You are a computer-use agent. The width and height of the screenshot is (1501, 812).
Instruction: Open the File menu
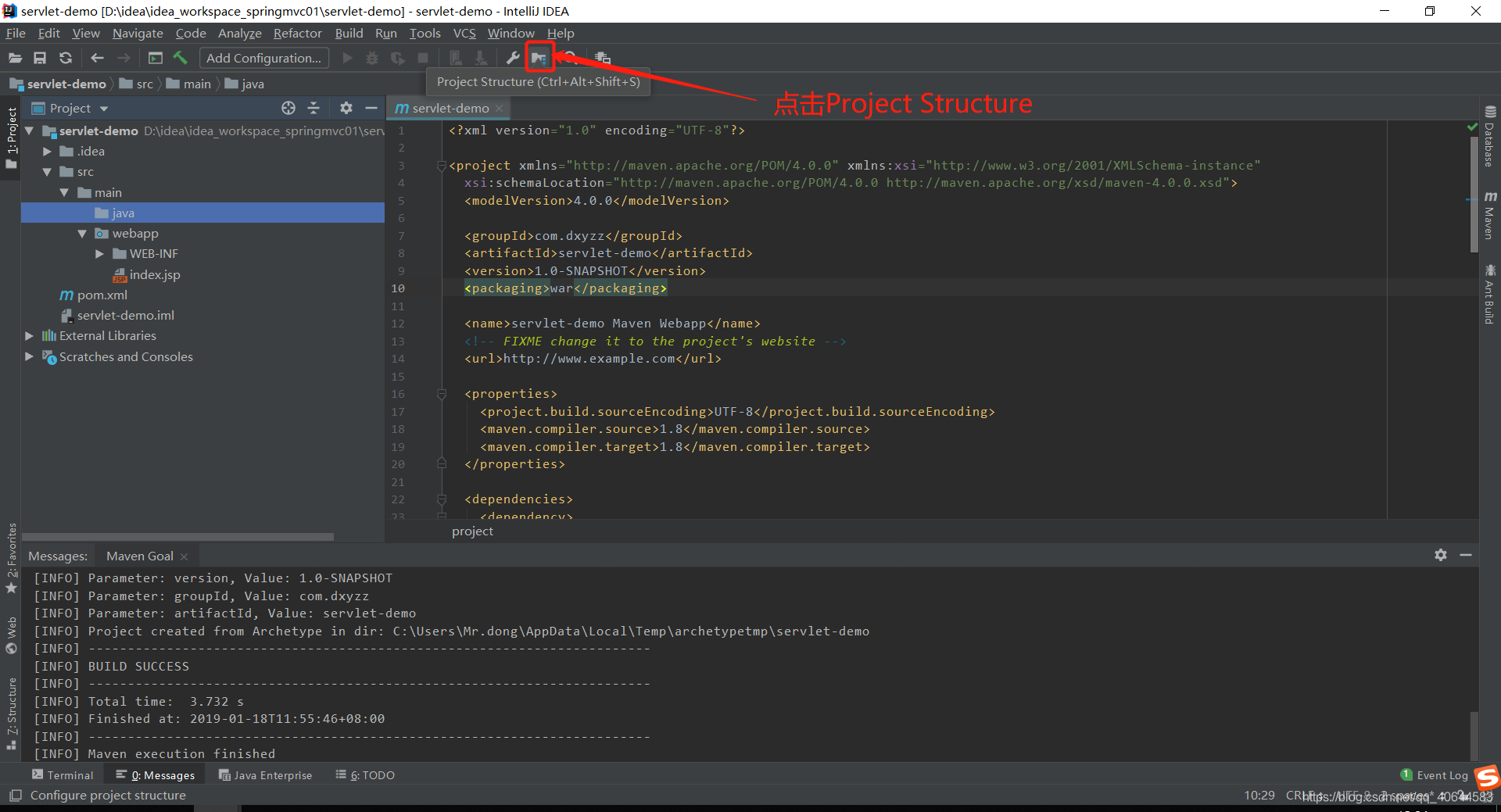(16, 33)
